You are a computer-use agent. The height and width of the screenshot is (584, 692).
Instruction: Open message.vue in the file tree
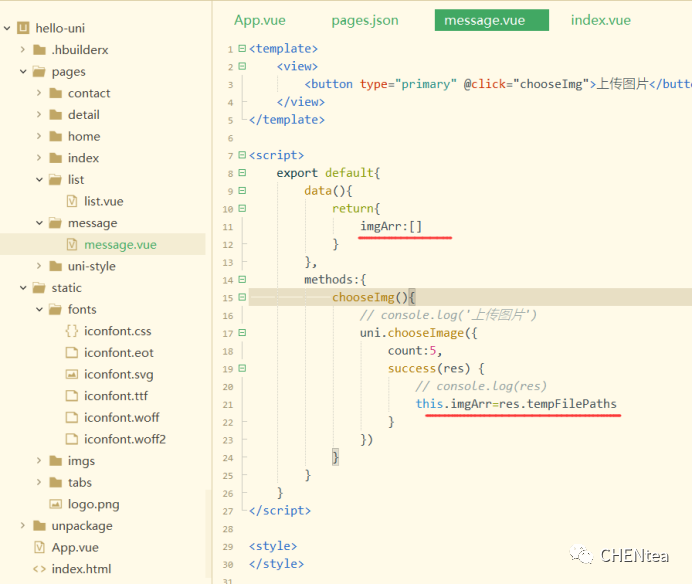pyautogui.click(x=119, y=245)
